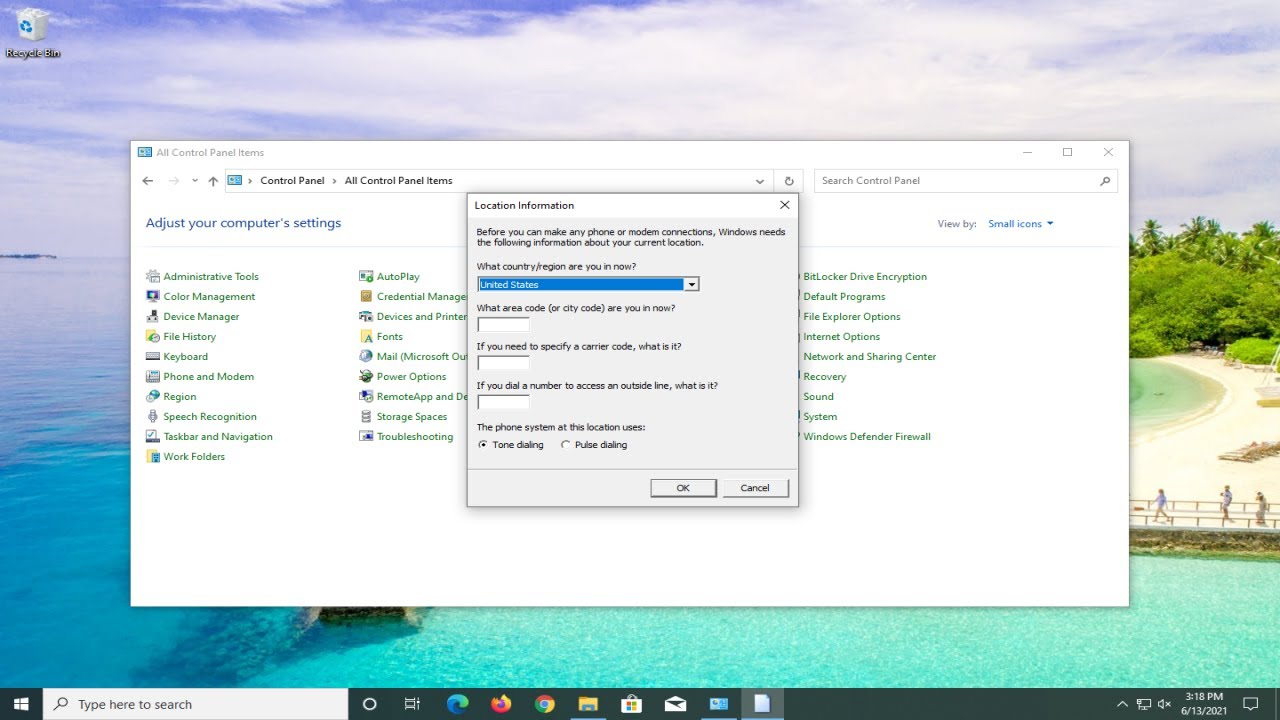Image resolution: width=1280 pixels, height=720 pixels.
Task: Expand the address bar history dropdown
Action: point(760,181)
